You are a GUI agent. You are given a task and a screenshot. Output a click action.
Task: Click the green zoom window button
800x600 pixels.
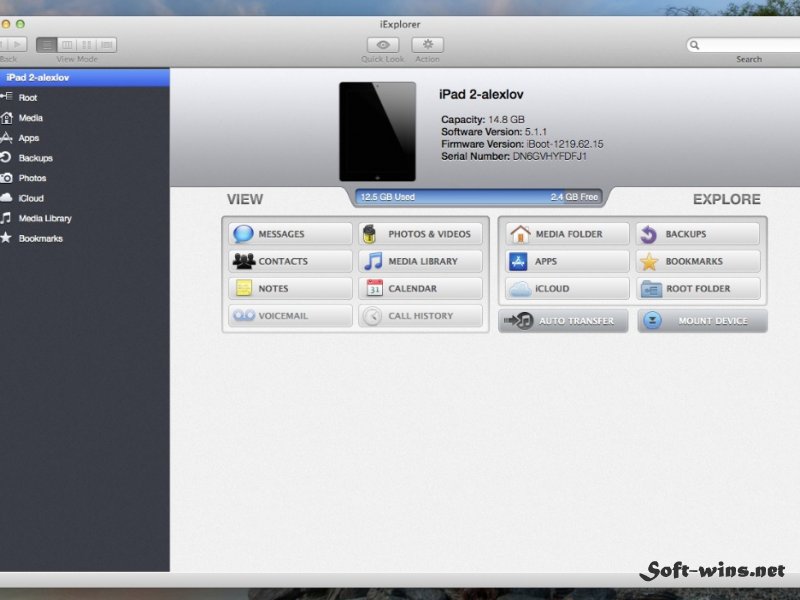point(20,24)
